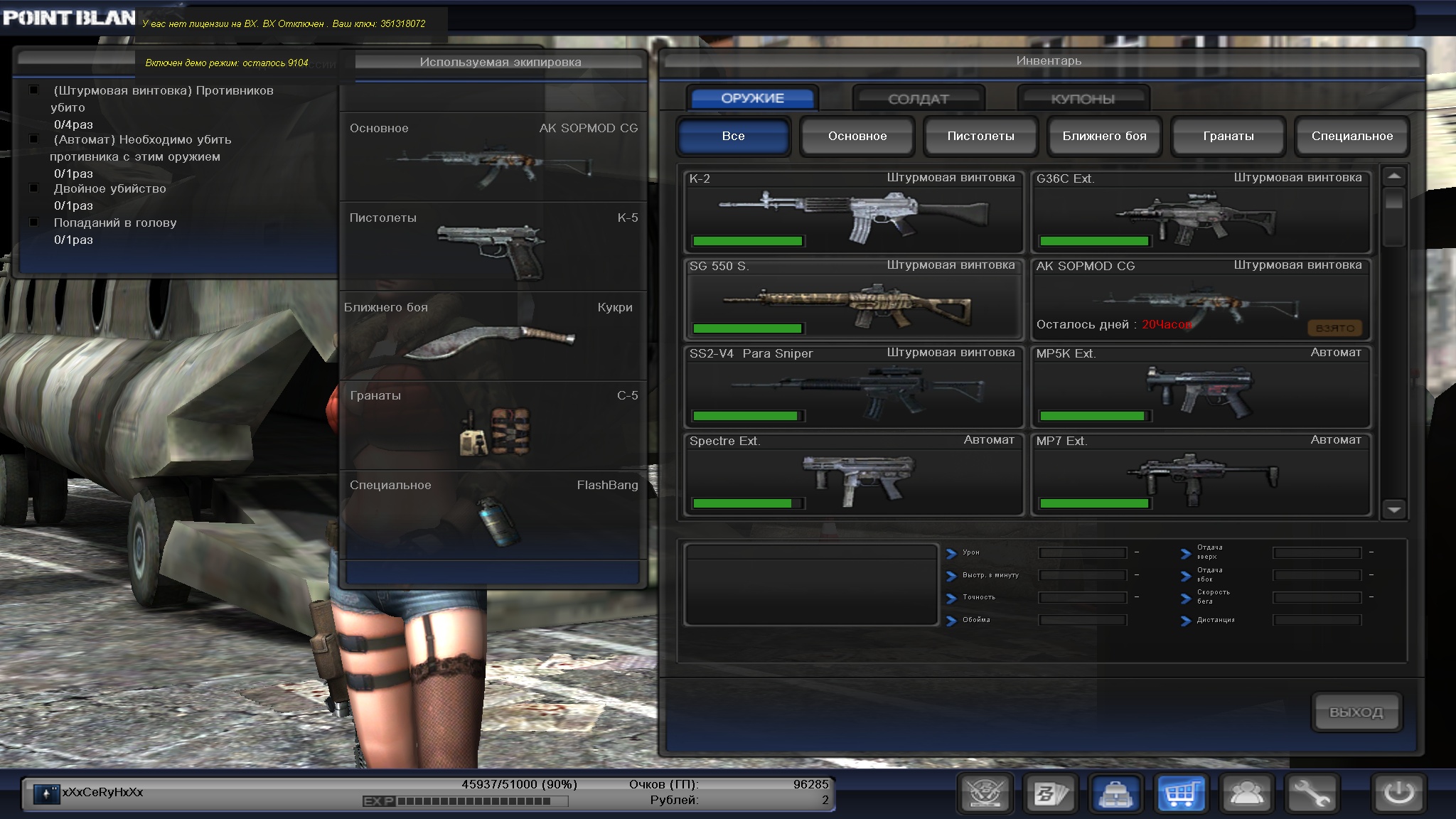The image size is (1456, 819).
Task: Click the demo mode notice text
Action: [227, 63]
